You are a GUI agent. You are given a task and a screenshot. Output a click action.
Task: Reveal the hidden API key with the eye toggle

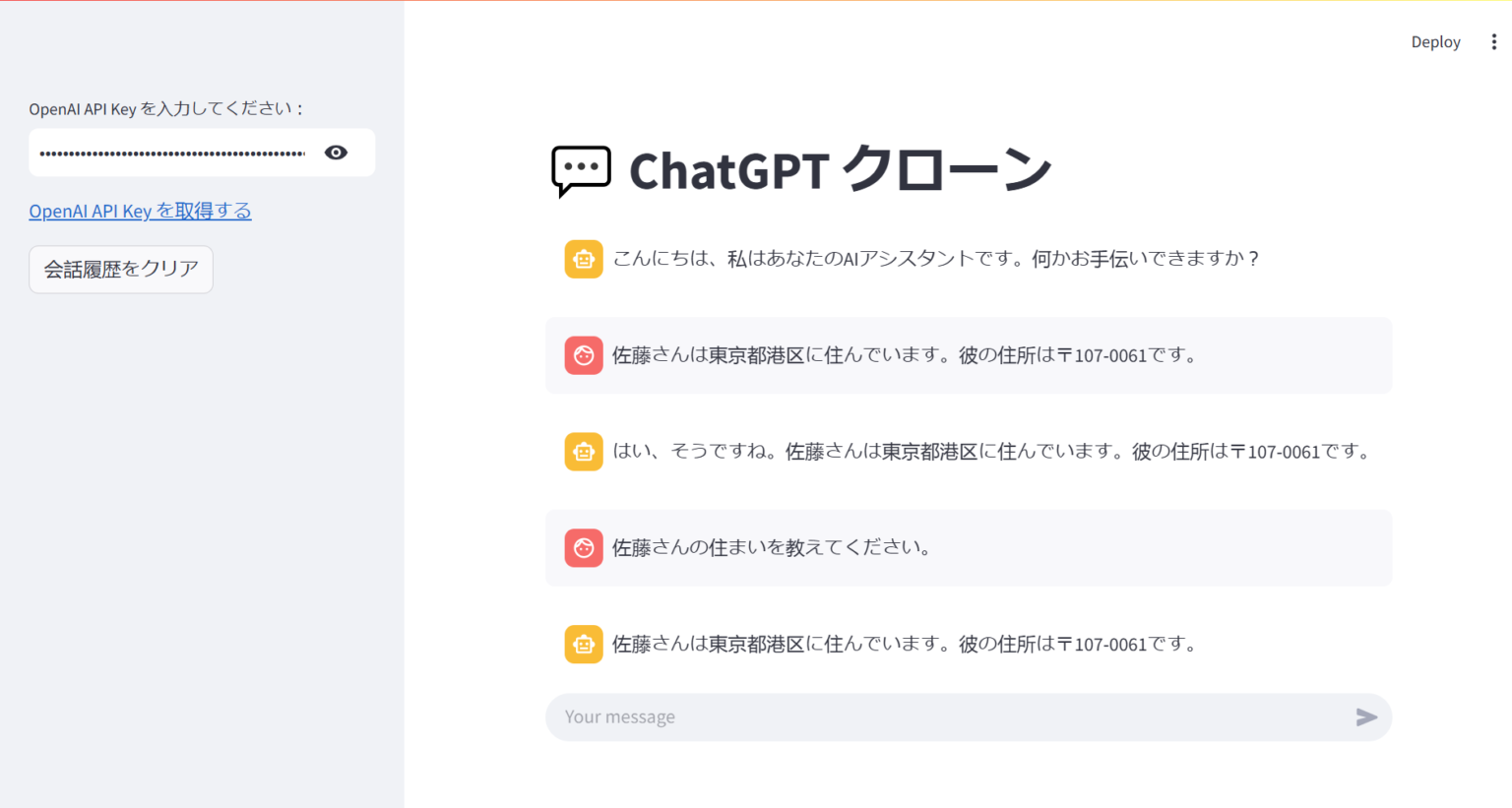point(336,153)
